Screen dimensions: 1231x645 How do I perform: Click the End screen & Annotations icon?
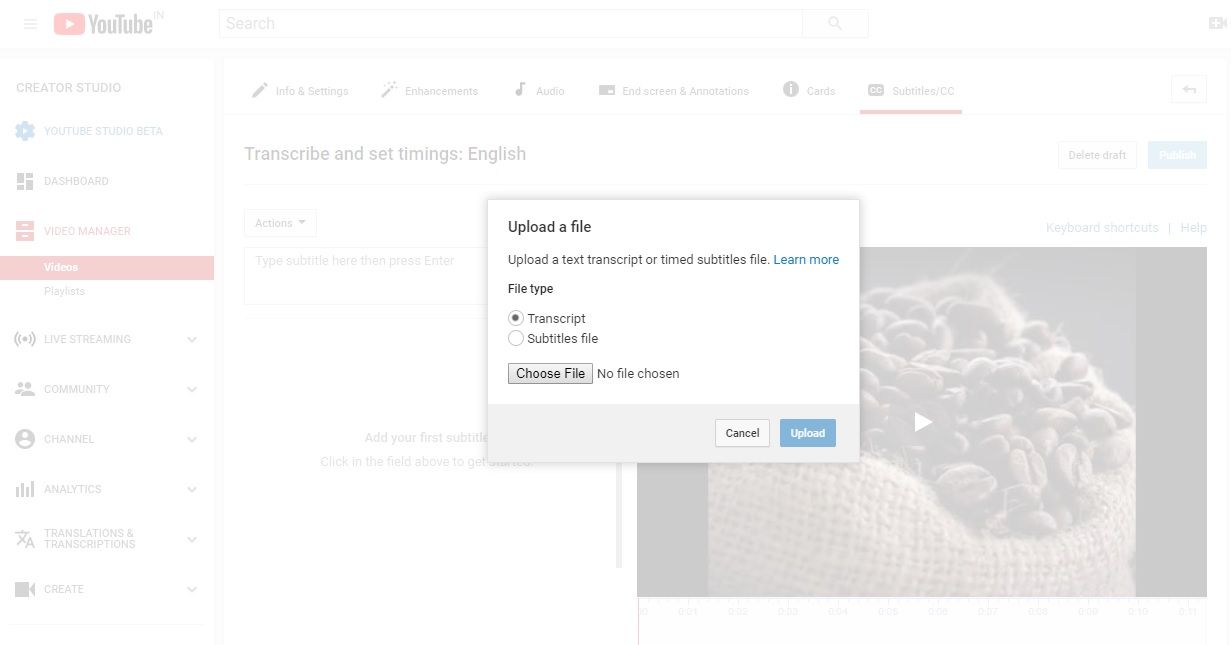click(606, 90)
